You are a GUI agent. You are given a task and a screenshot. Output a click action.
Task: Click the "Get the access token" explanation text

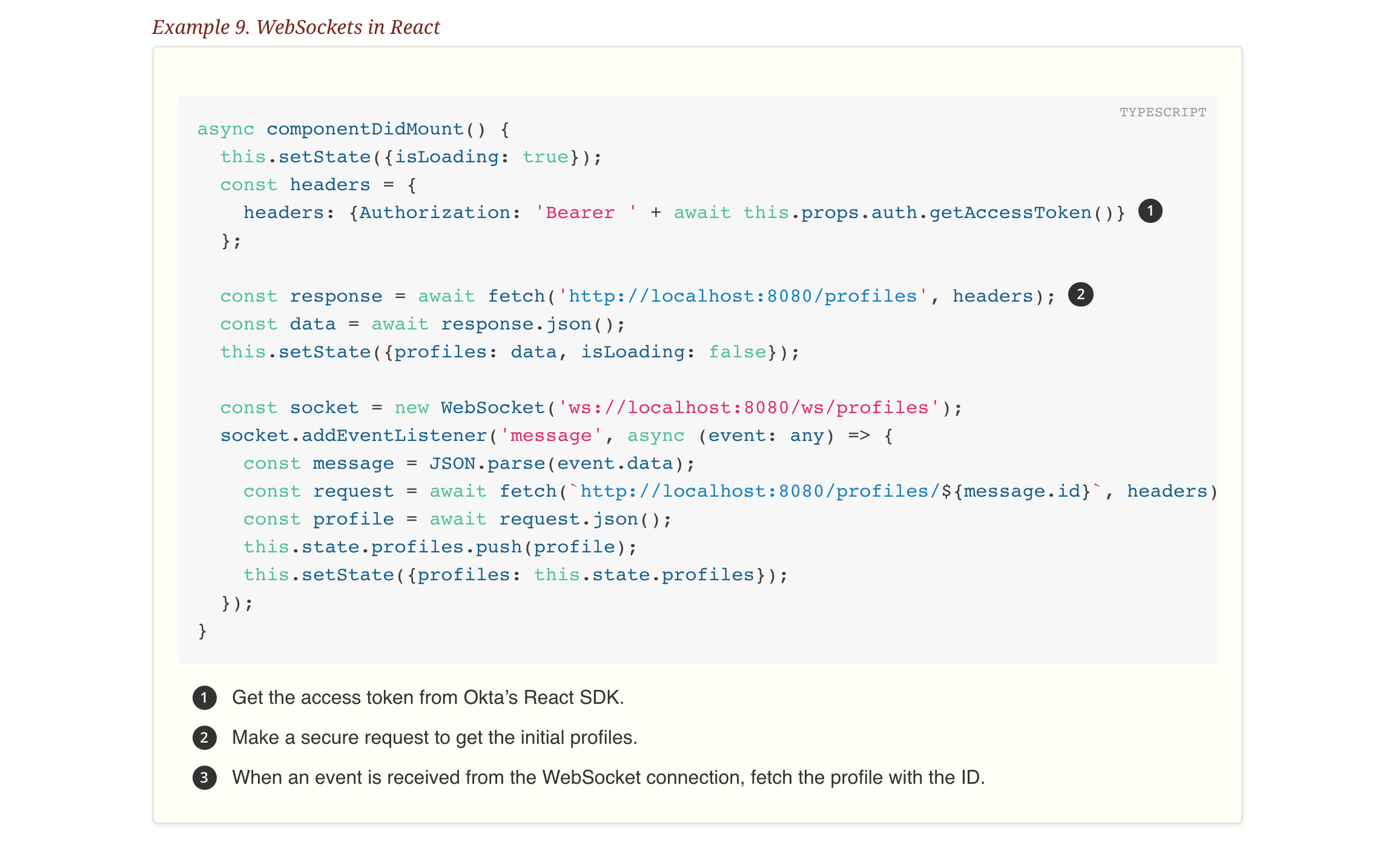[x=428, y=698]
